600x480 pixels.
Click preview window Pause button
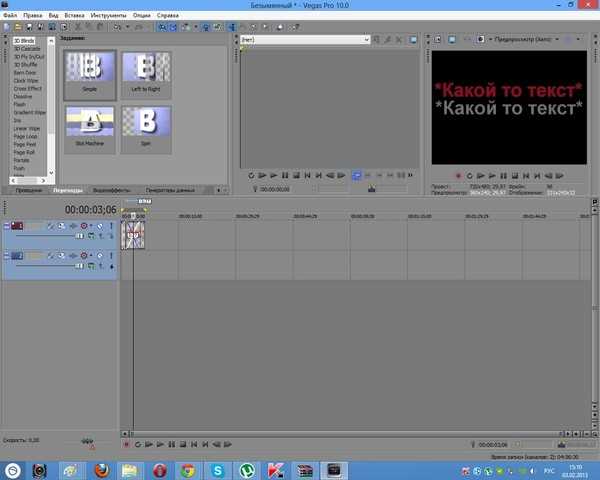click(x=504, y=176)
